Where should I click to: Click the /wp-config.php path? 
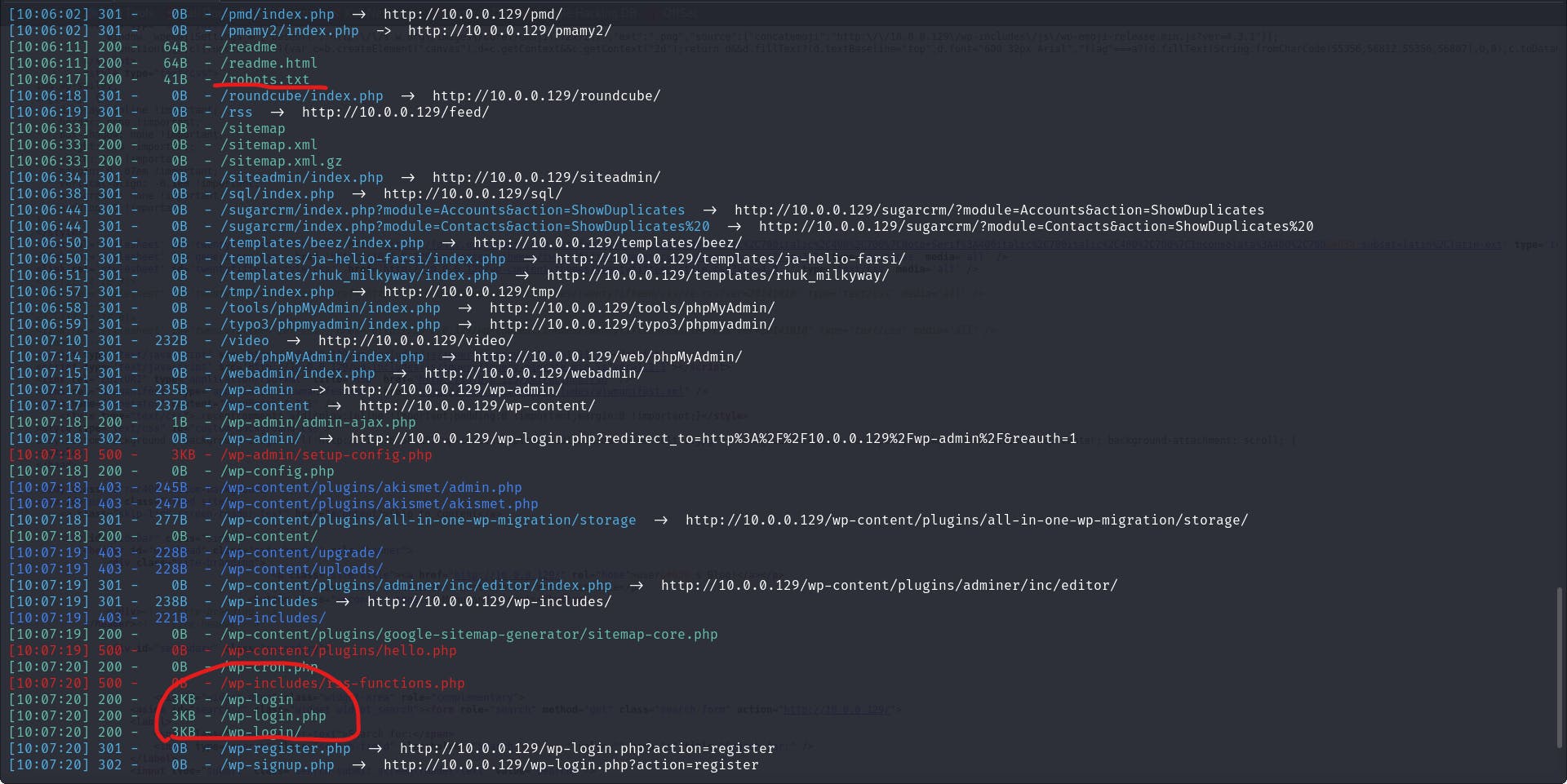[x=277, y=471]
